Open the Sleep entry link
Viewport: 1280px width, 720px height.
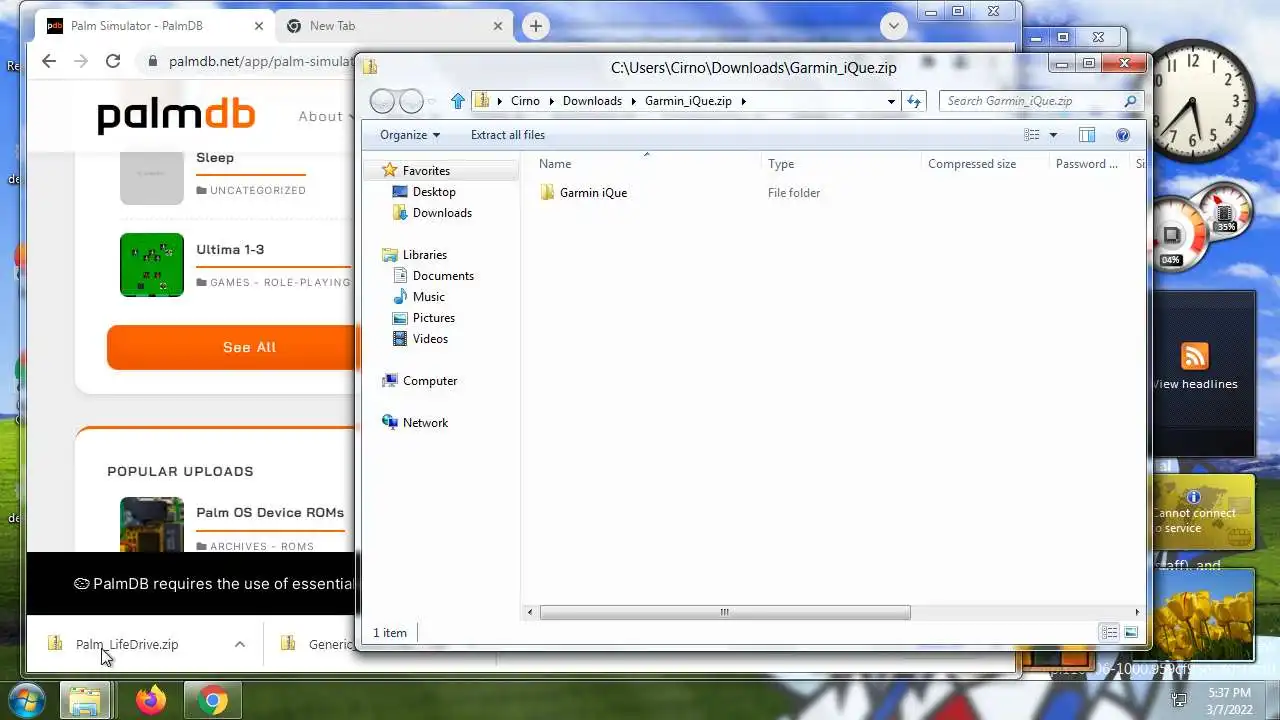point(215,157)
